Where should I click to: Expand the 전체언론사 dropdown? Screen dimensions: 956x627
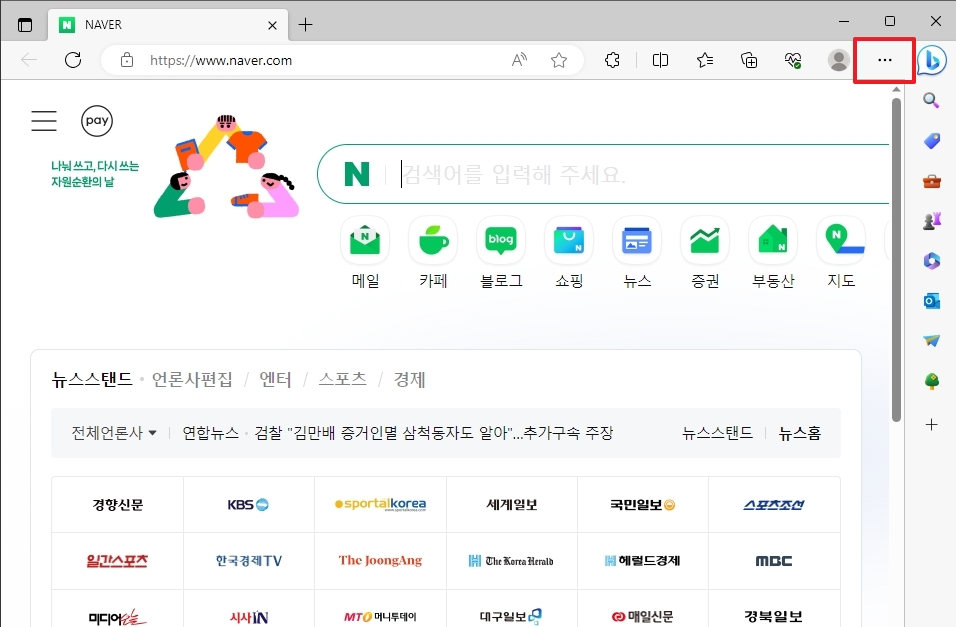(x=114, y=433)
